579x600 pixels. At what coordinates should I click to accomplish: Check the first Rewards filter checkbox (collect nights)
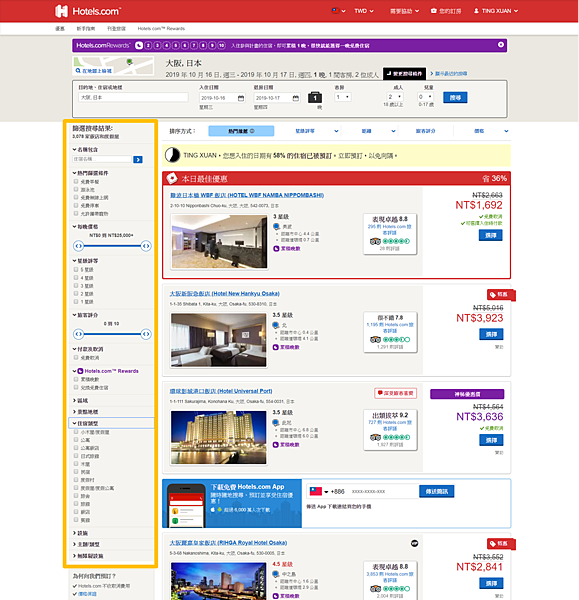[x=76, y=379]
